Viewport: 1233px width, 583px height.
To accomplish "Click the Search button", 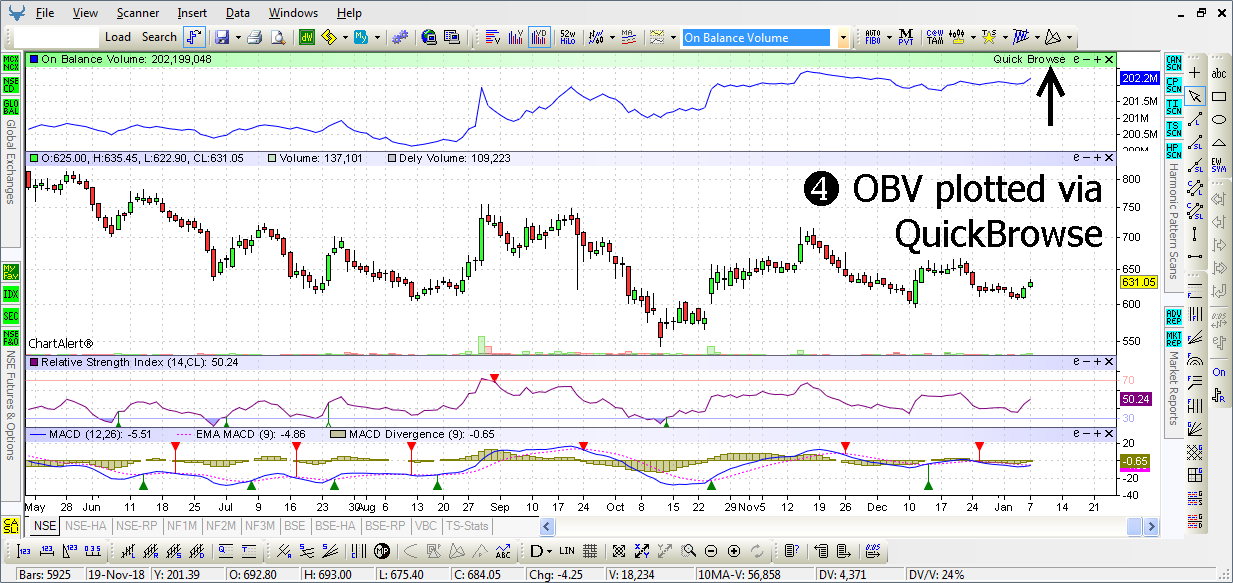I will pos(159,37).
